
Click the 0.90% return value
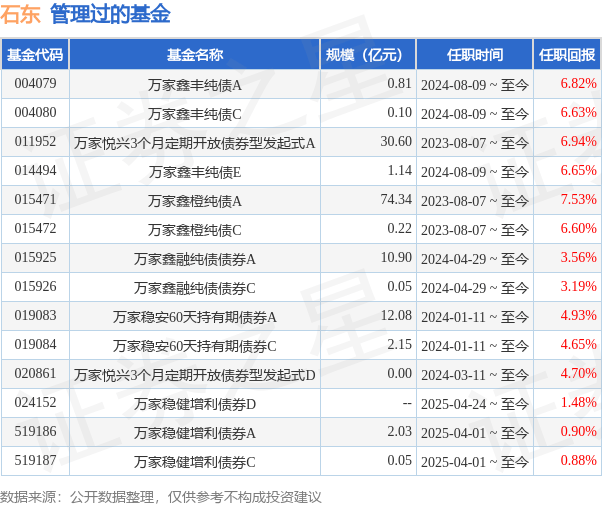pyautogui.click(x=578, y=431)
